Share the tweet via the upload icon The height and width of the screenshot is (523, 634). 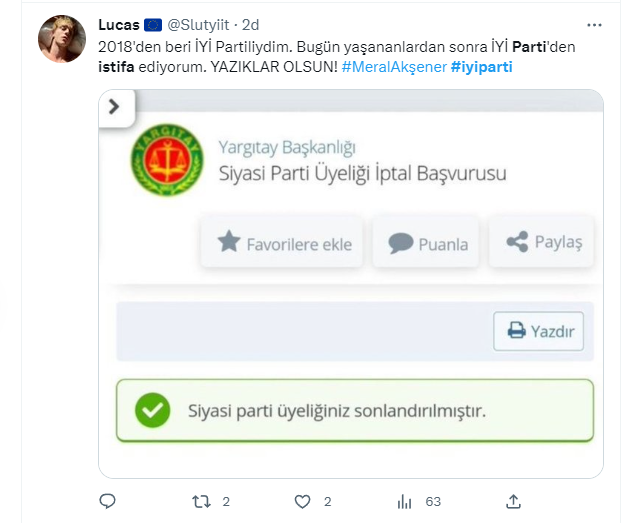513,500
